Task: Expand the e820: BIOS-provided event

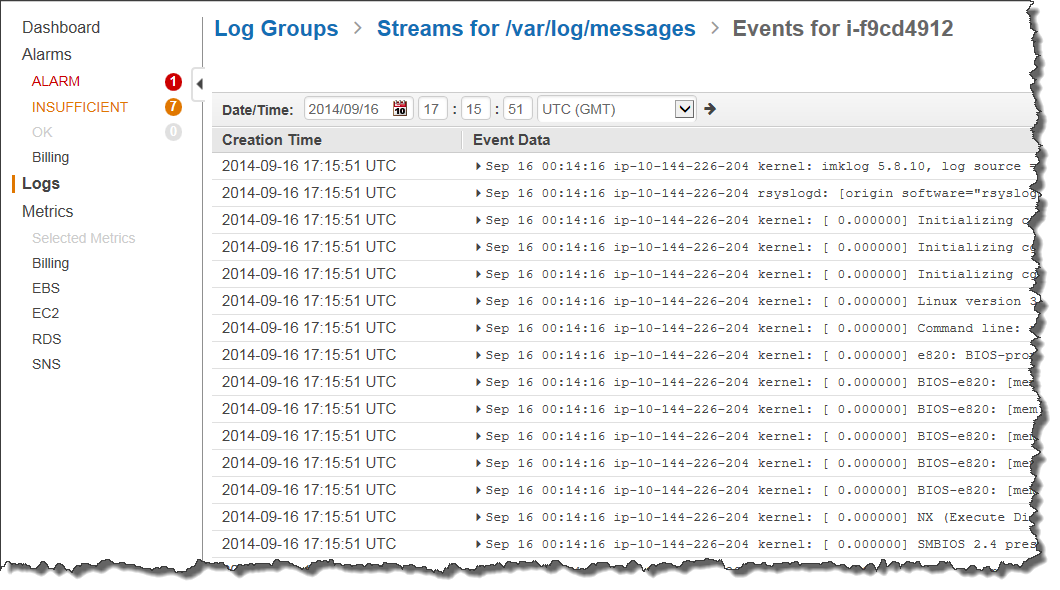Action: click(x=478, y=355)
